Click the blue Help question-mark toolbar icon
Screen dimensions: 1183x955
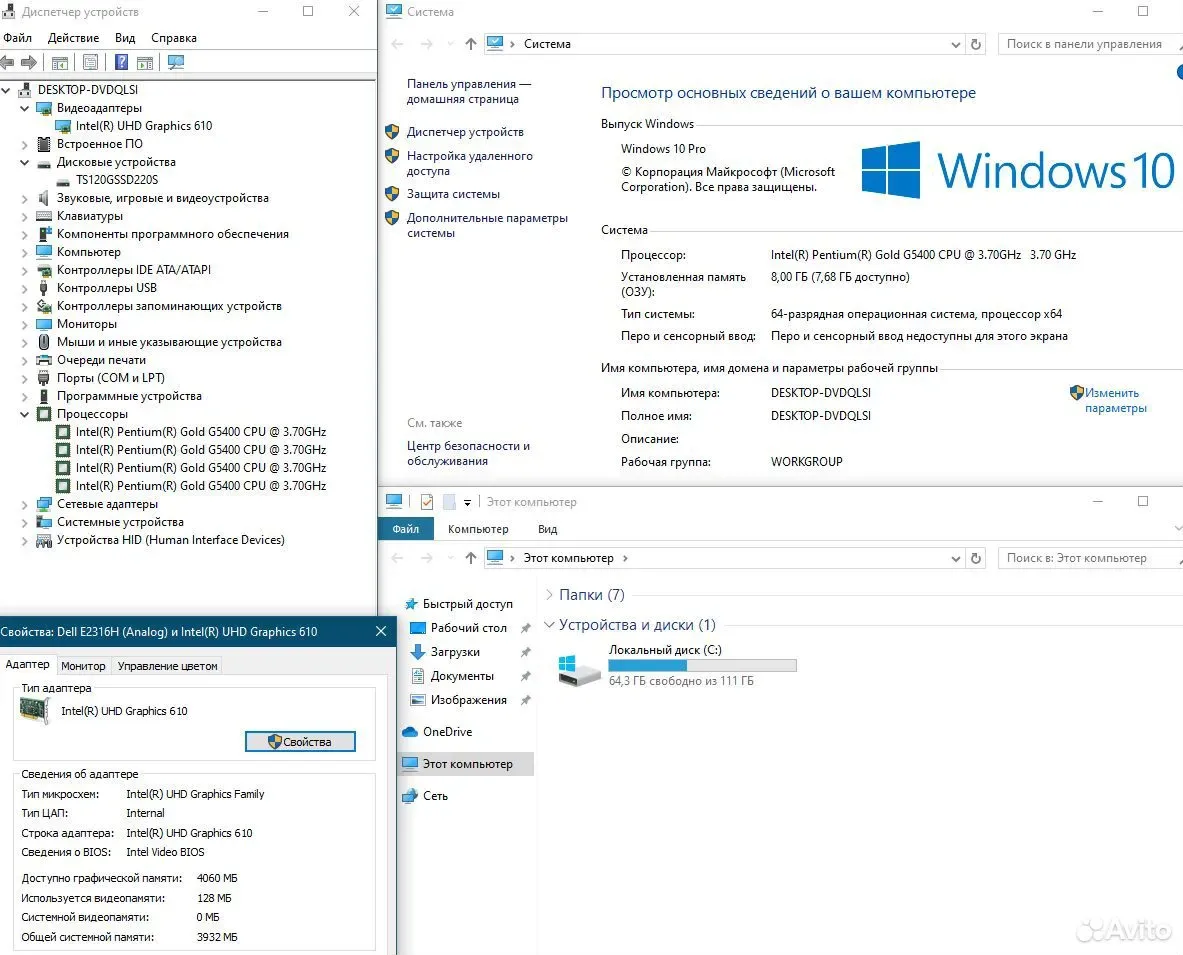(121, 63)
